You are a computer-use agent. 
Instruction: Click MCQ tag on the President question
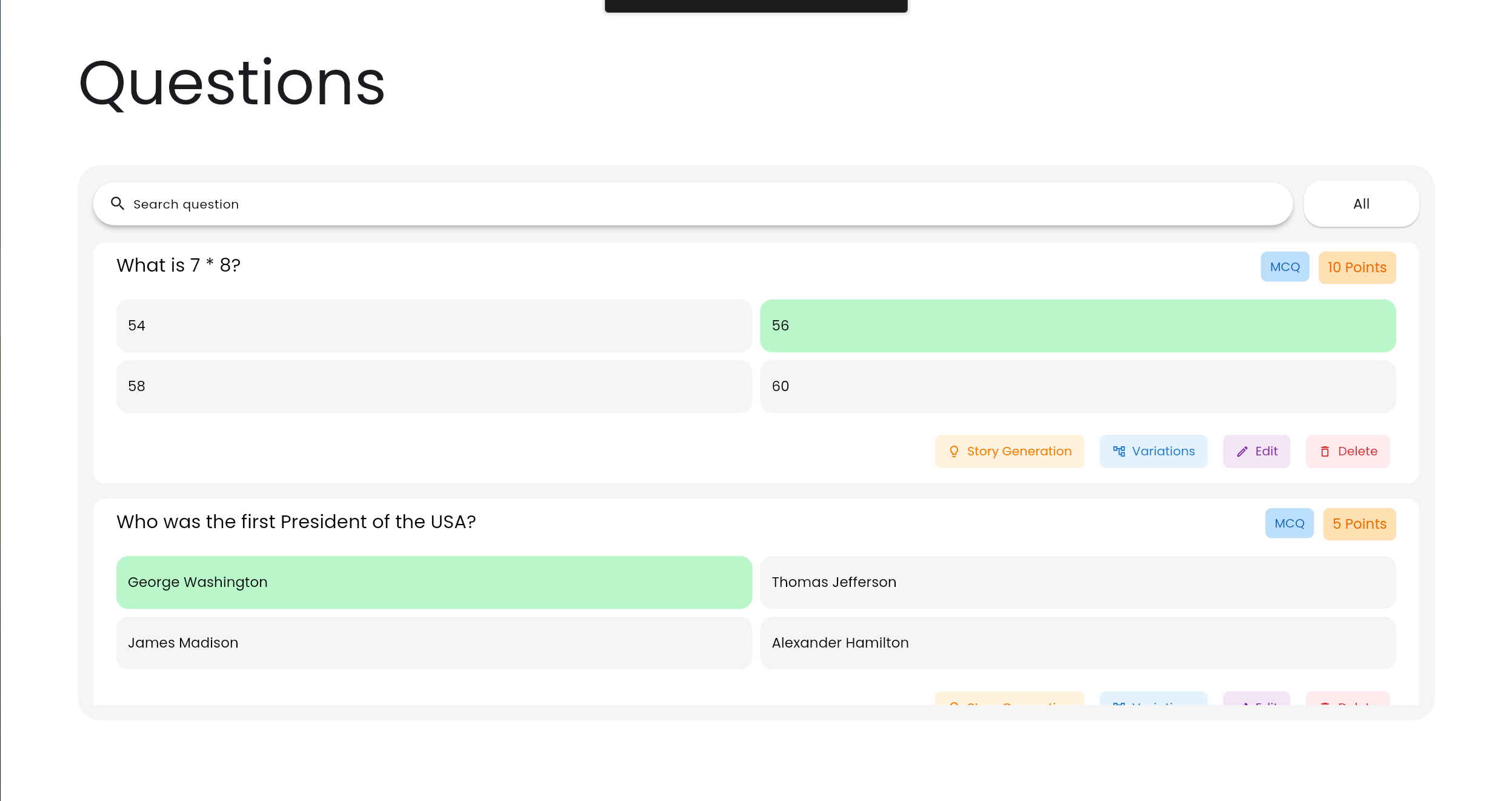pos(1288,523)
